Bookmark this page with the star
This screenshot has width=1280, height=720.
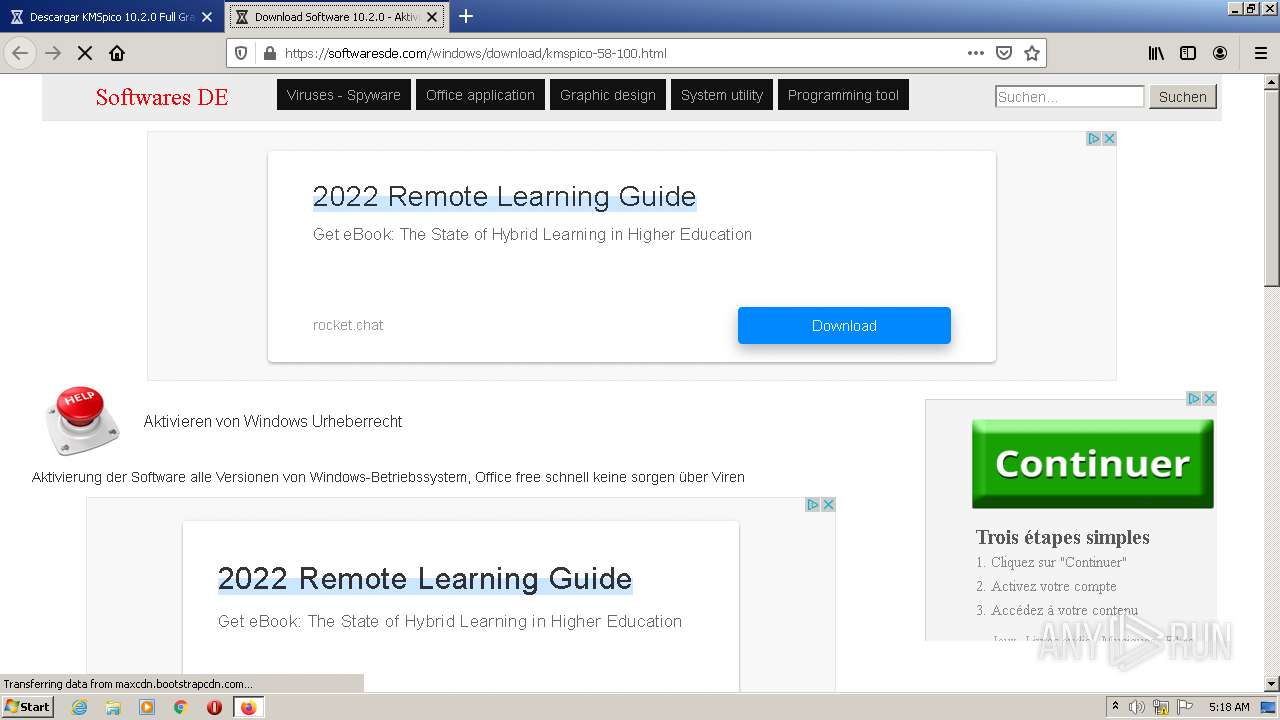point(1032,53)
